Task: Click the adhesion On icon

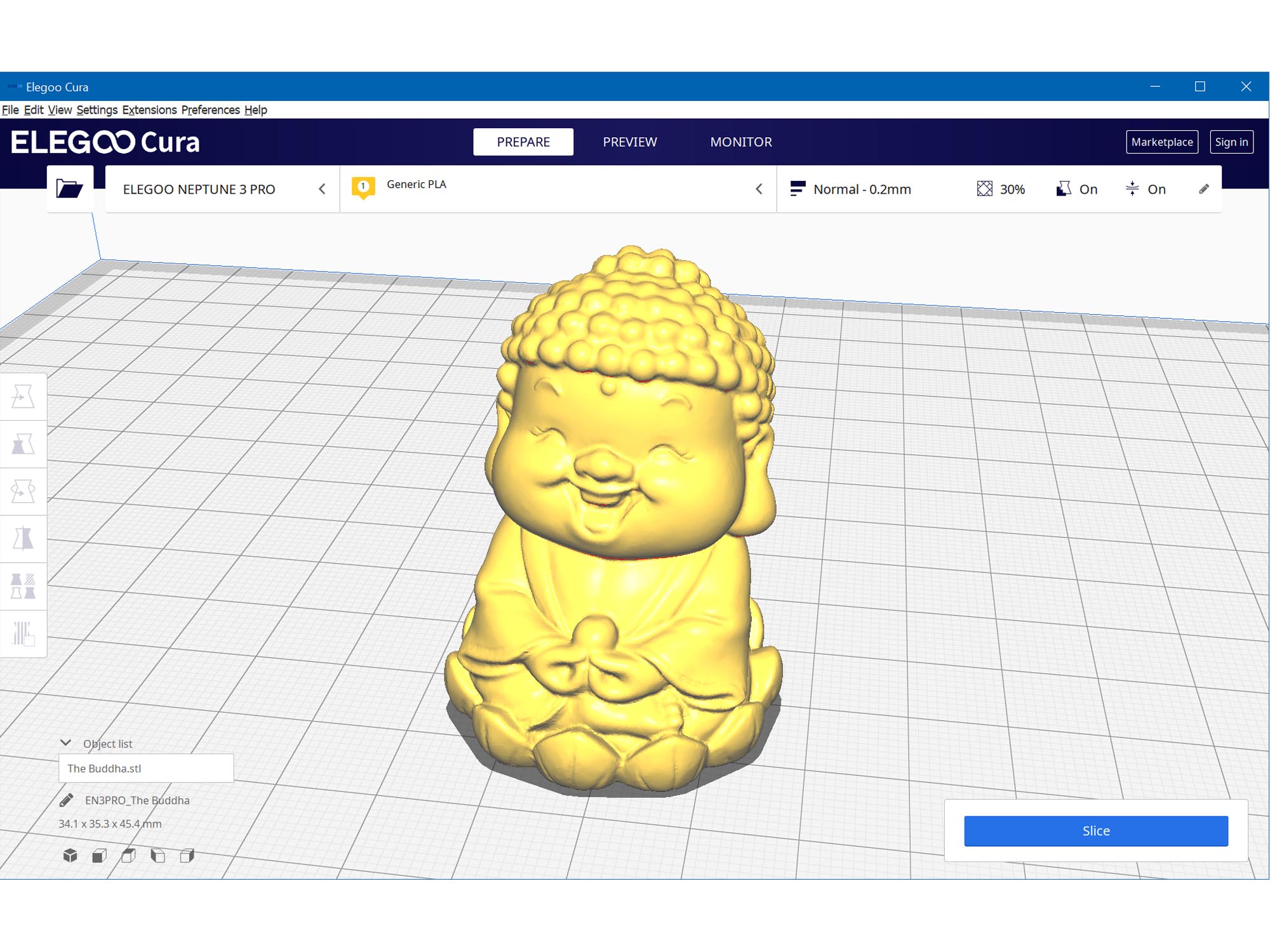Action: 1132,188
